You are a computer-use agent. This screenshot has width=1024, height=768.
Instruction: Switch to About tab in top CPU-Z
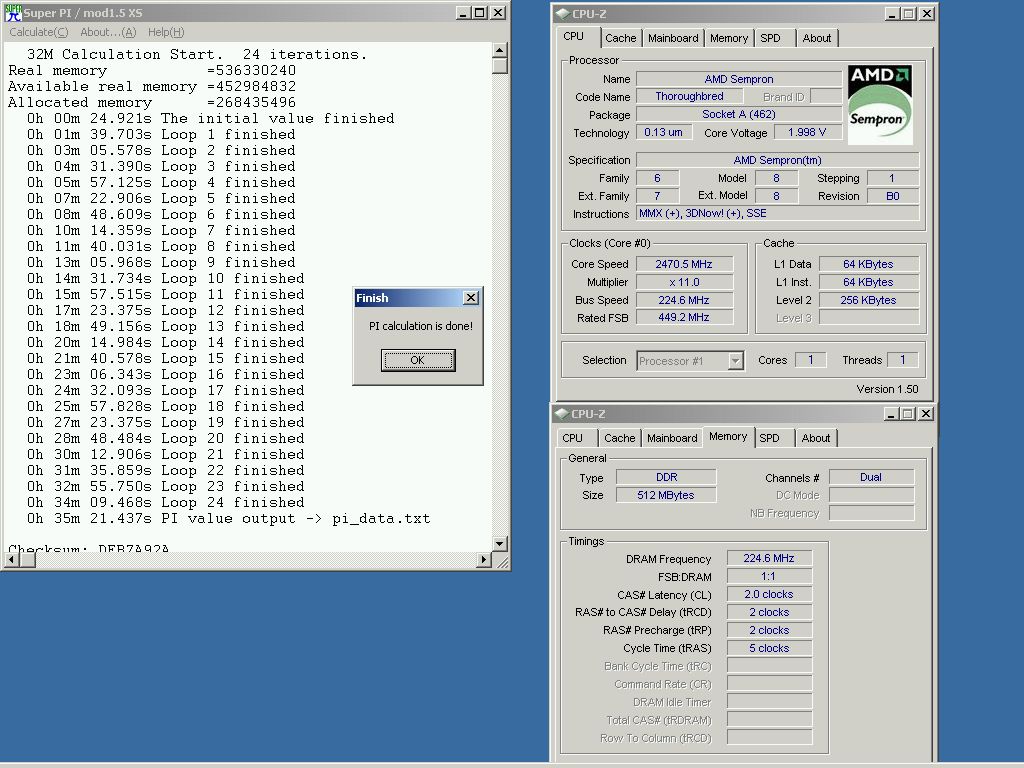817,38
